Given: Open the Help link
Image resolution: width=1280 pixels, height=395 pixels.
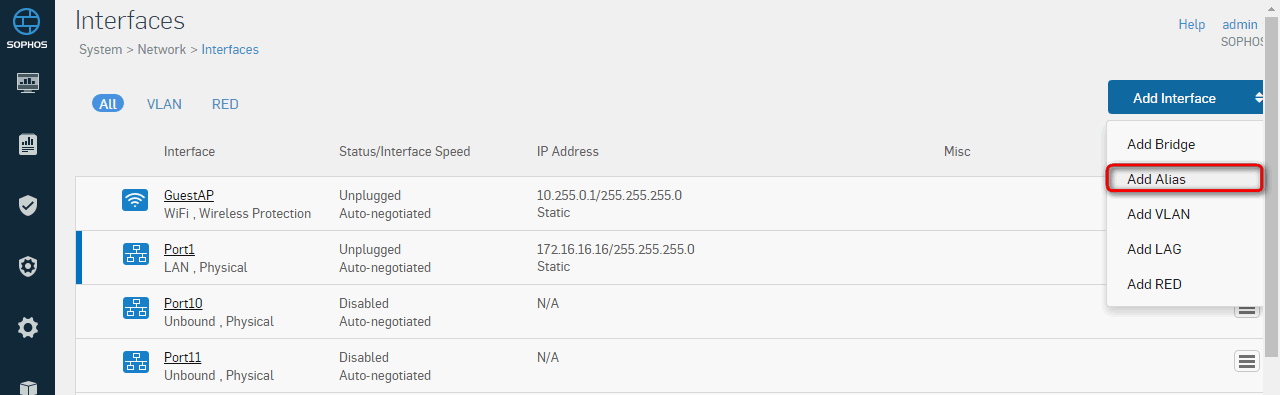Looking at the screenshot, I should (x=1192, y=24).
